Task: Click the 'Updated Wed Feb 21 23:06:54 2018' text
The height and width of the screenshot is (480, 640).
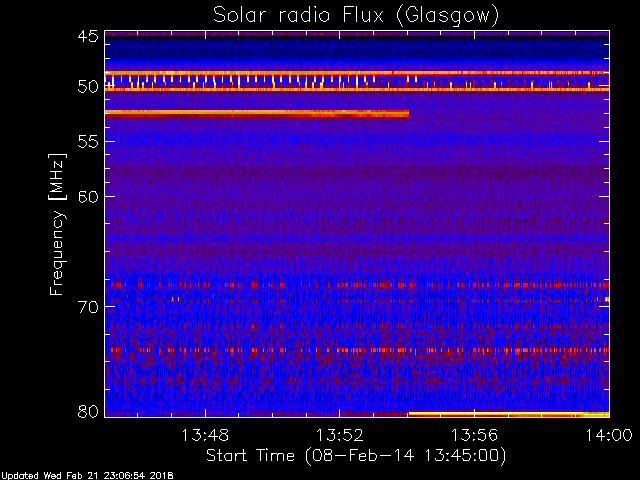Action: [x=88, y=476]
